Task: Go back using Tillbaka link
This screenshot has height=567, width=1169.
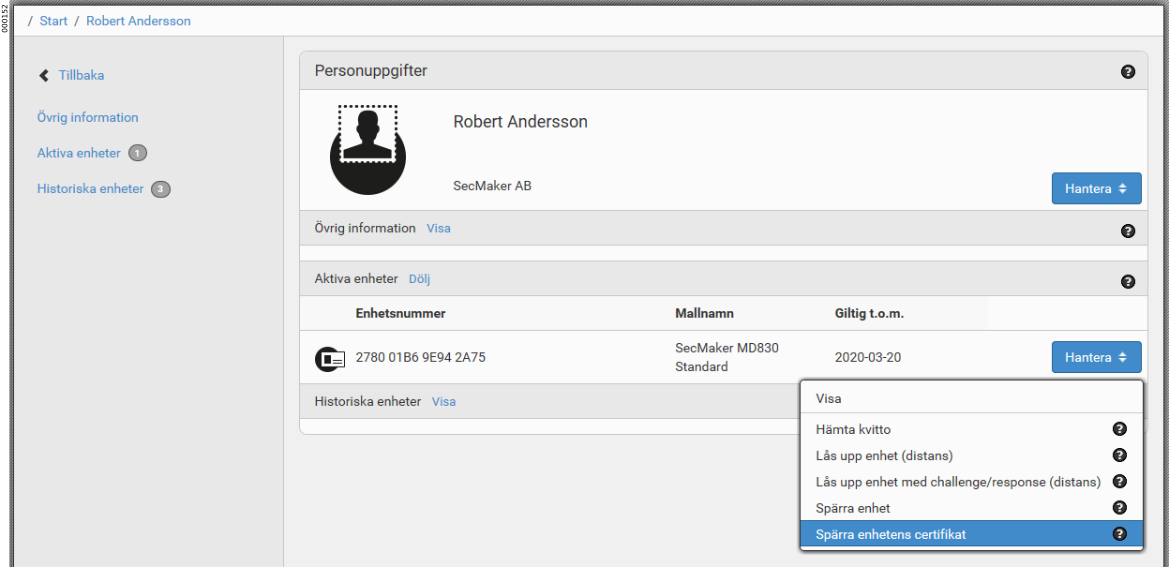Action: (80, 75)
